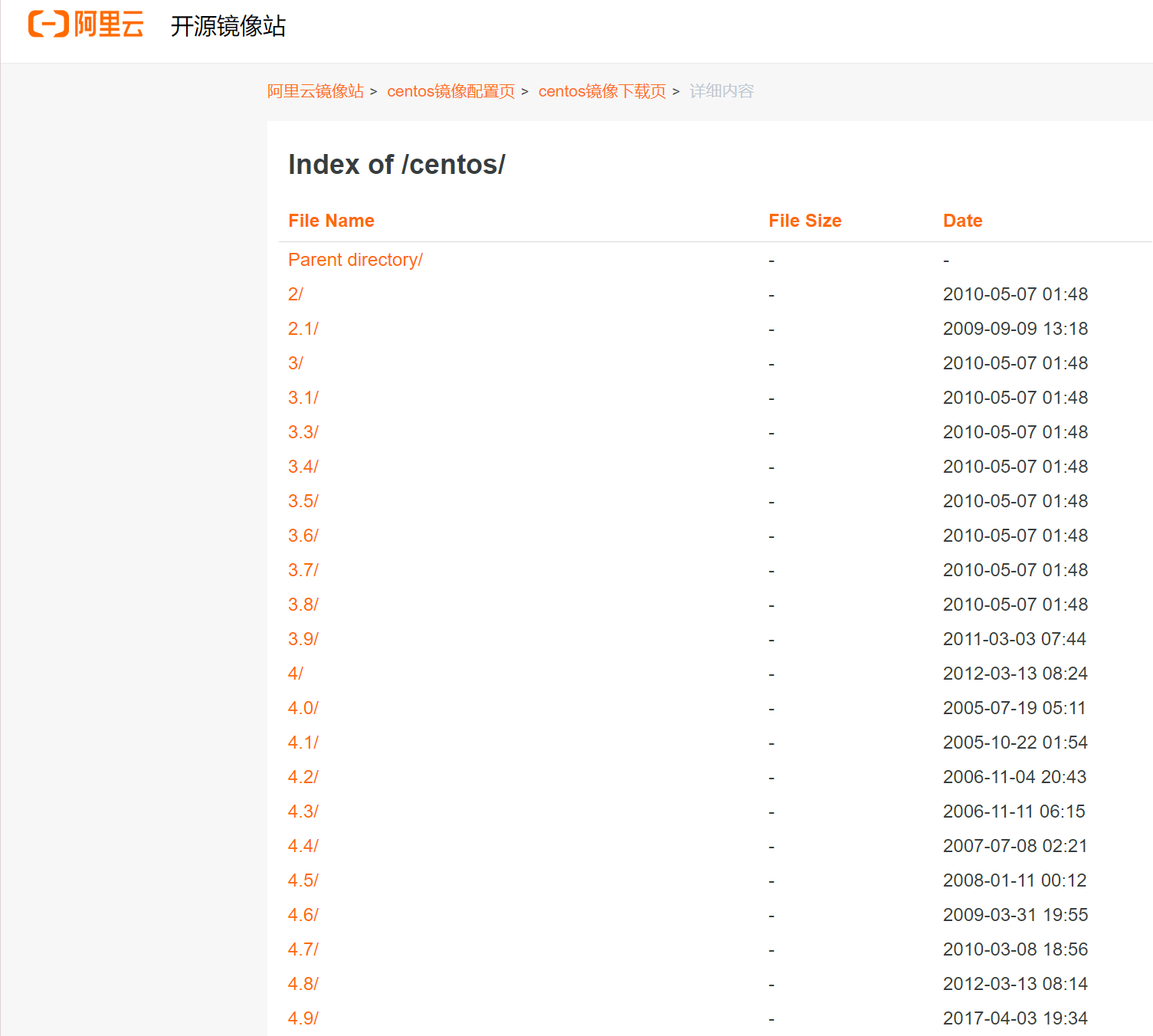
Task: Click the Aliyun logo icon
Action: (x=46, y=24)
